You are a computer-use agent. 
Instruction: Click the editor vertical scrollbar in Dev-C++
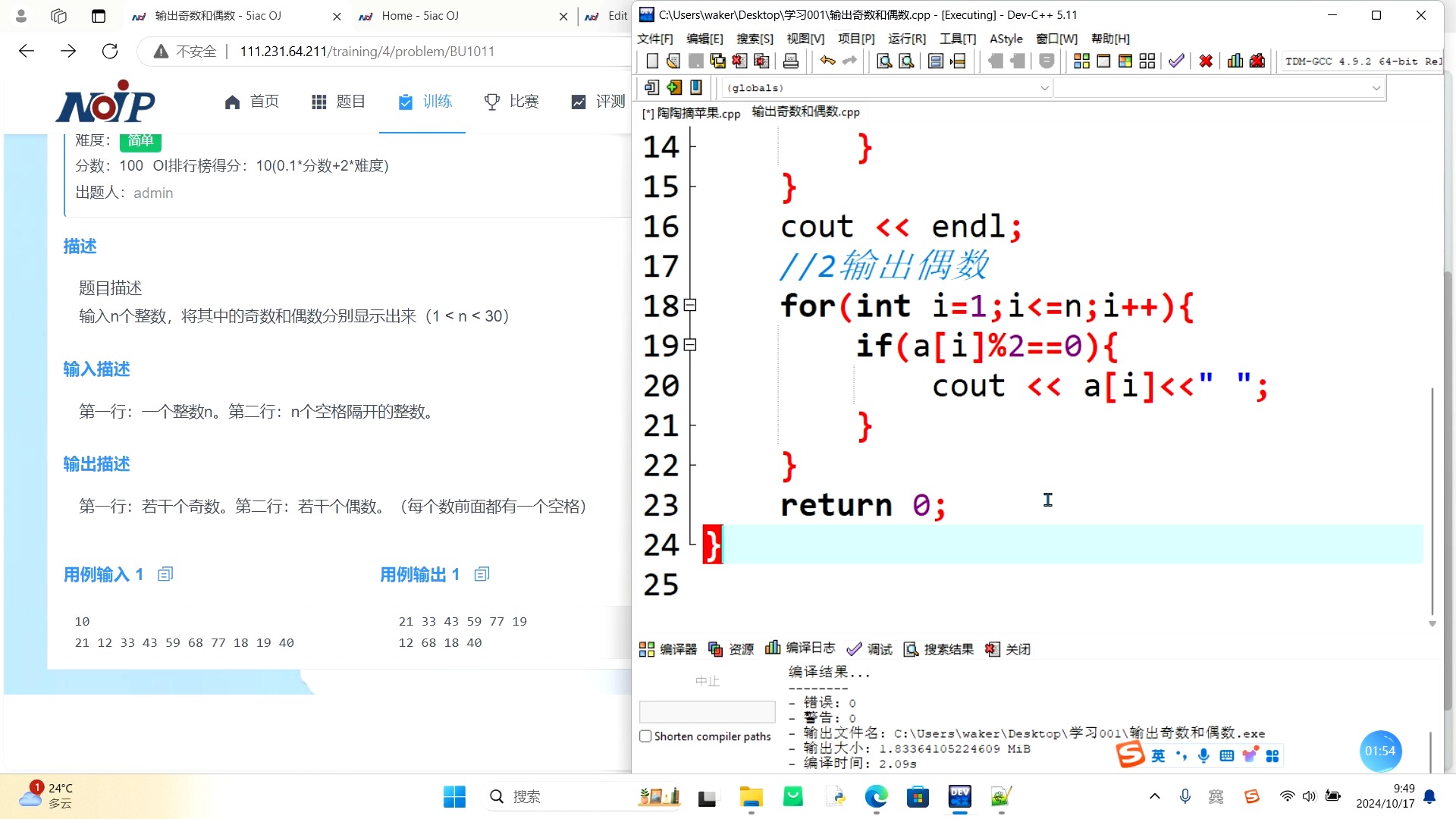coord(1432,500)
